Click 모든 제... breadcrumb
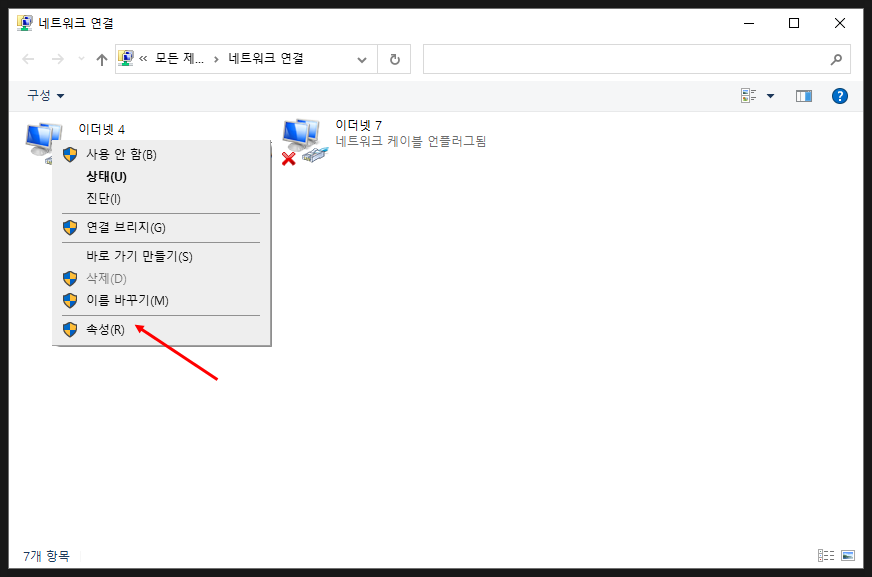The image size is (872, 577). 179,58
